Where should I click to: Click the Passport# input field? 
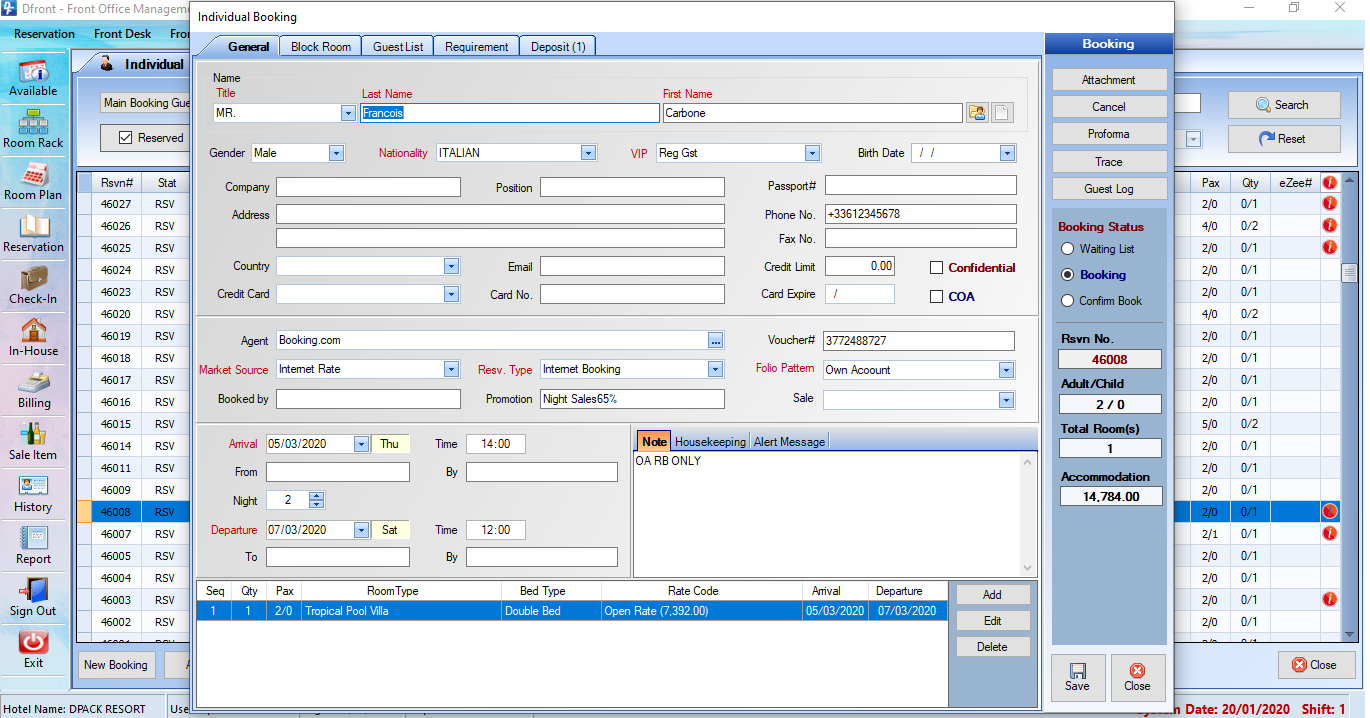(x=920, y=186)
